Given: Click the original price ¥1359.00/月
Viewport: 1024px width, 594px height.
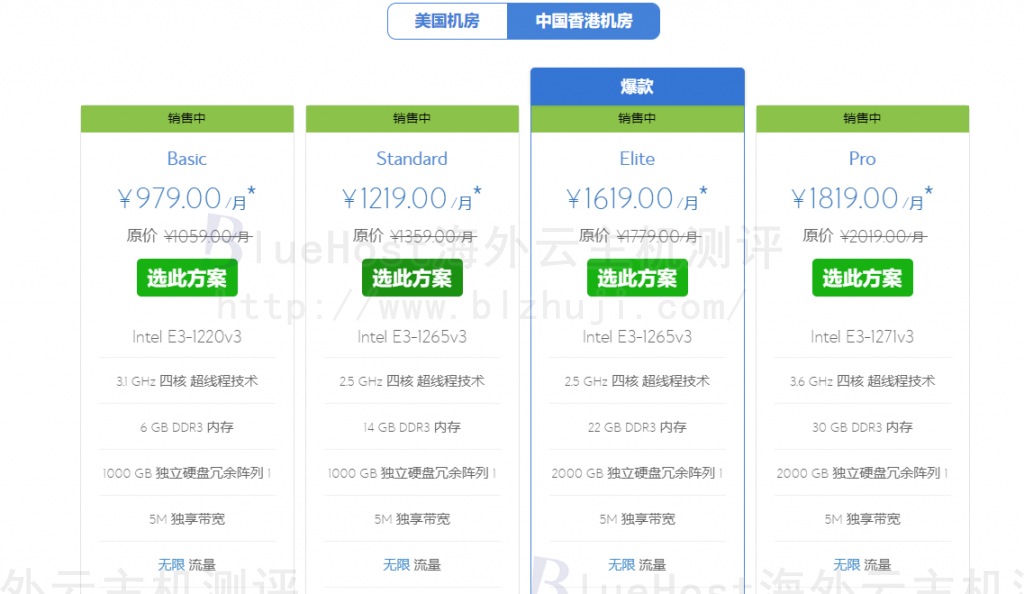Looking at the screenshot, I should 433,236.
